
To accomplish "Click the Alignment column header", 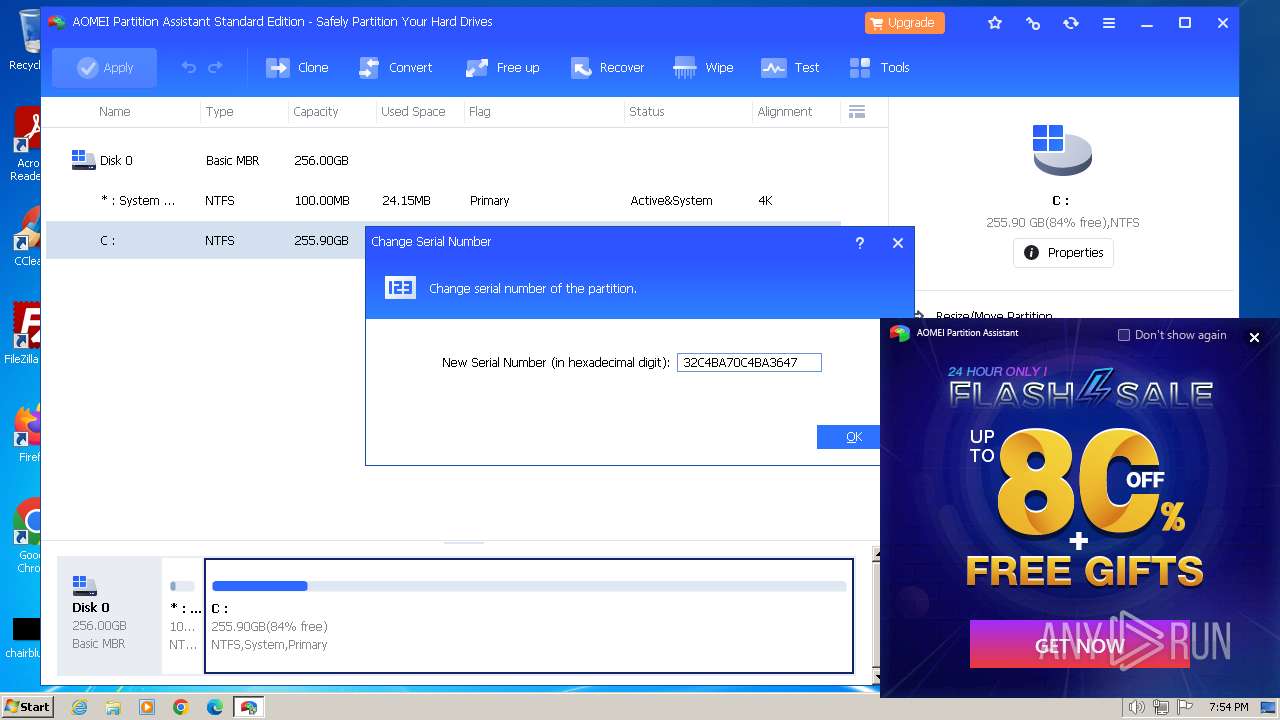I will [x=785, y=112].
